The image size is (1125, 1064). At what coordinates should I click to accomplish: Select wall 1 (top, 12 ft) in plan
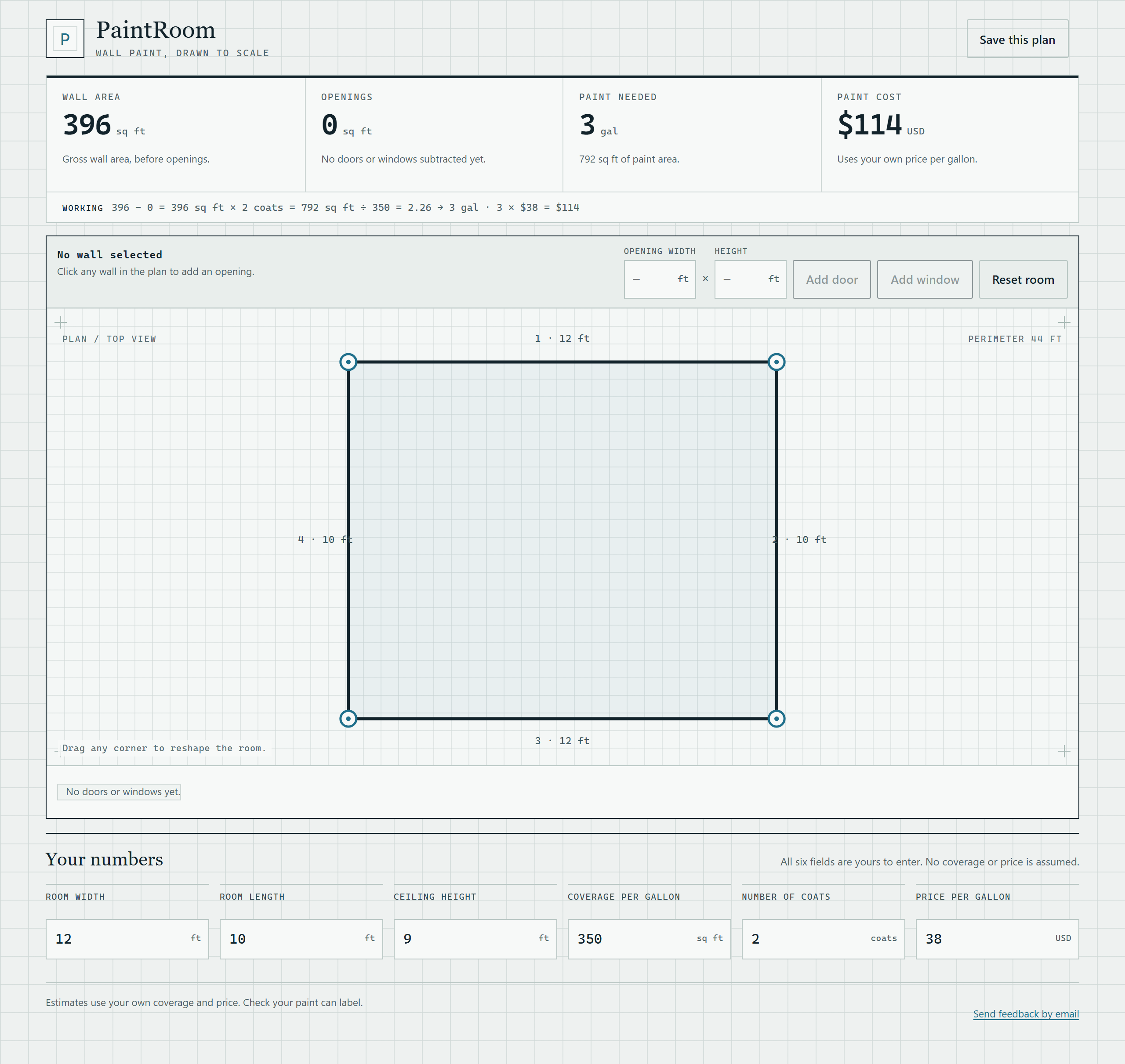562,362
